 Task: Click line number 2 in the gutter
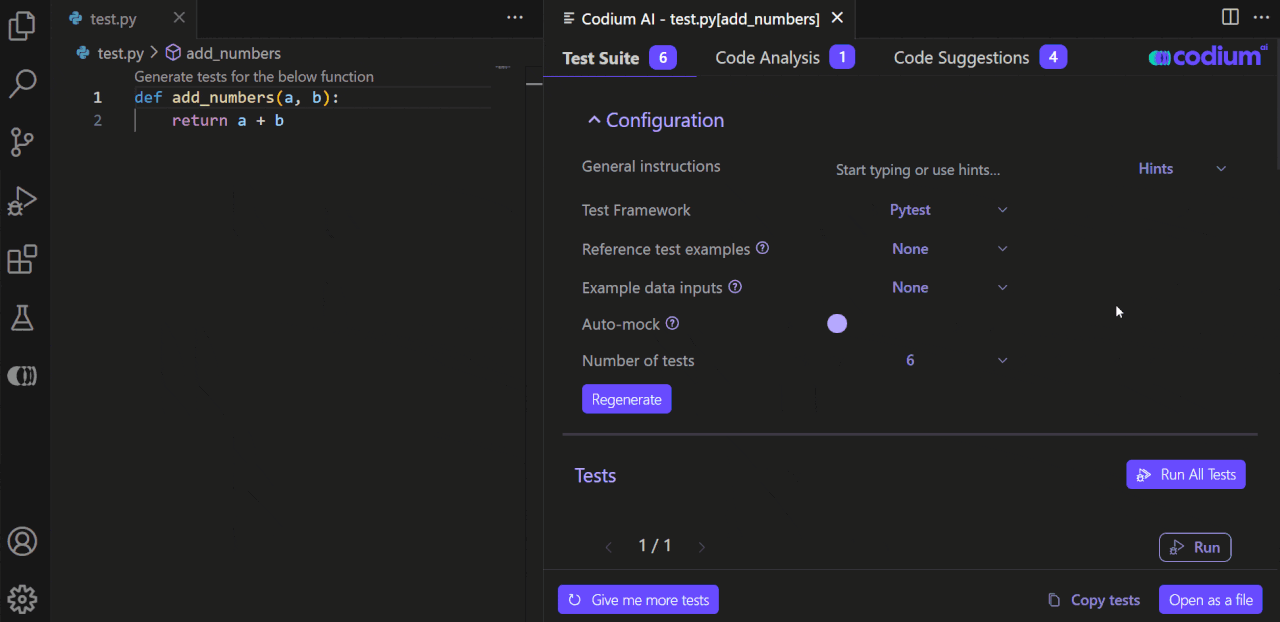pos(97,121)
